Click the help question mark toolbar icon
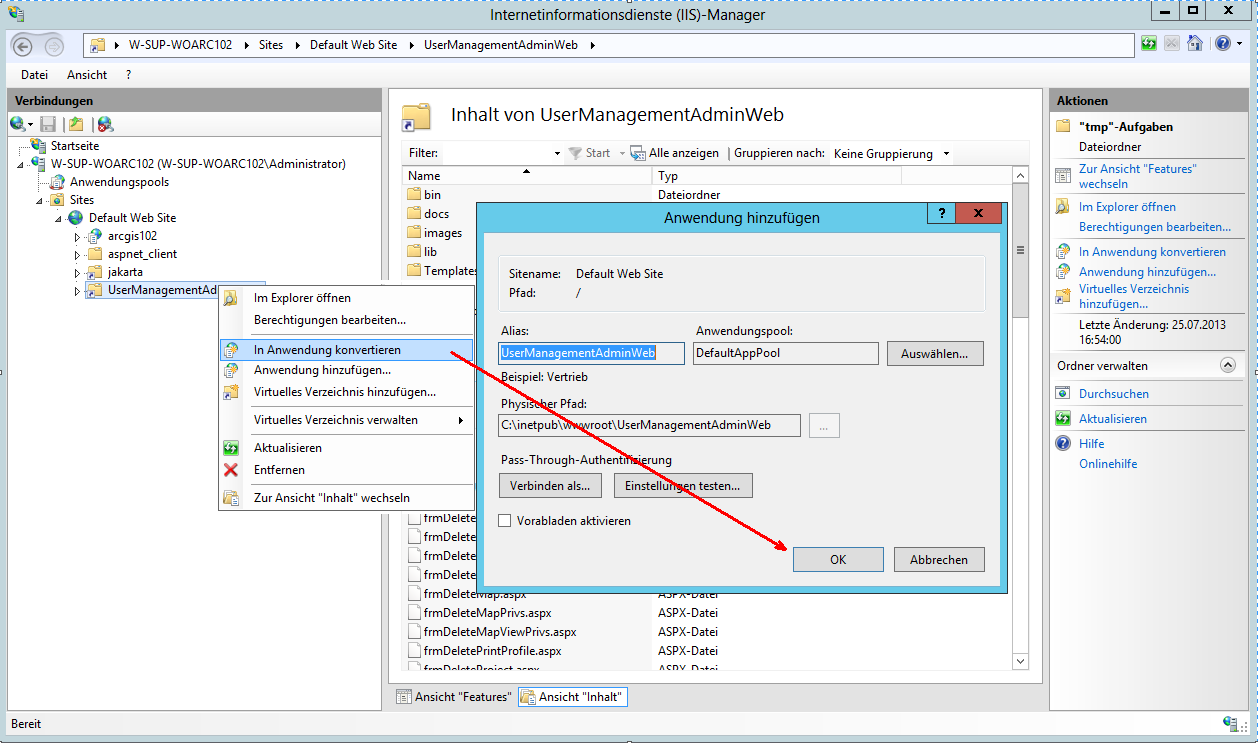 tap(1222, 44)
